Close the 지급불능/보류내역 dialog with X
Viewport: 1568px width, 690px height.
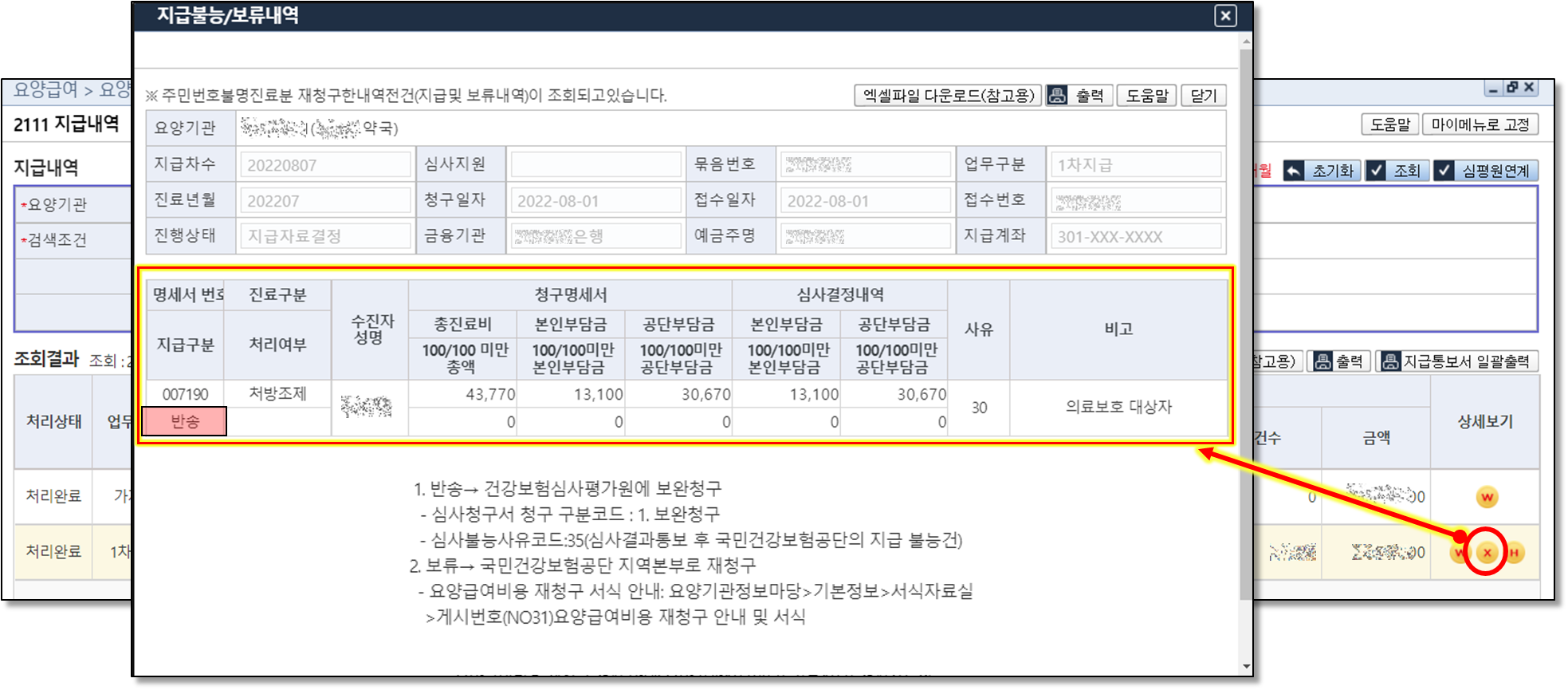tap(1225, 15)
